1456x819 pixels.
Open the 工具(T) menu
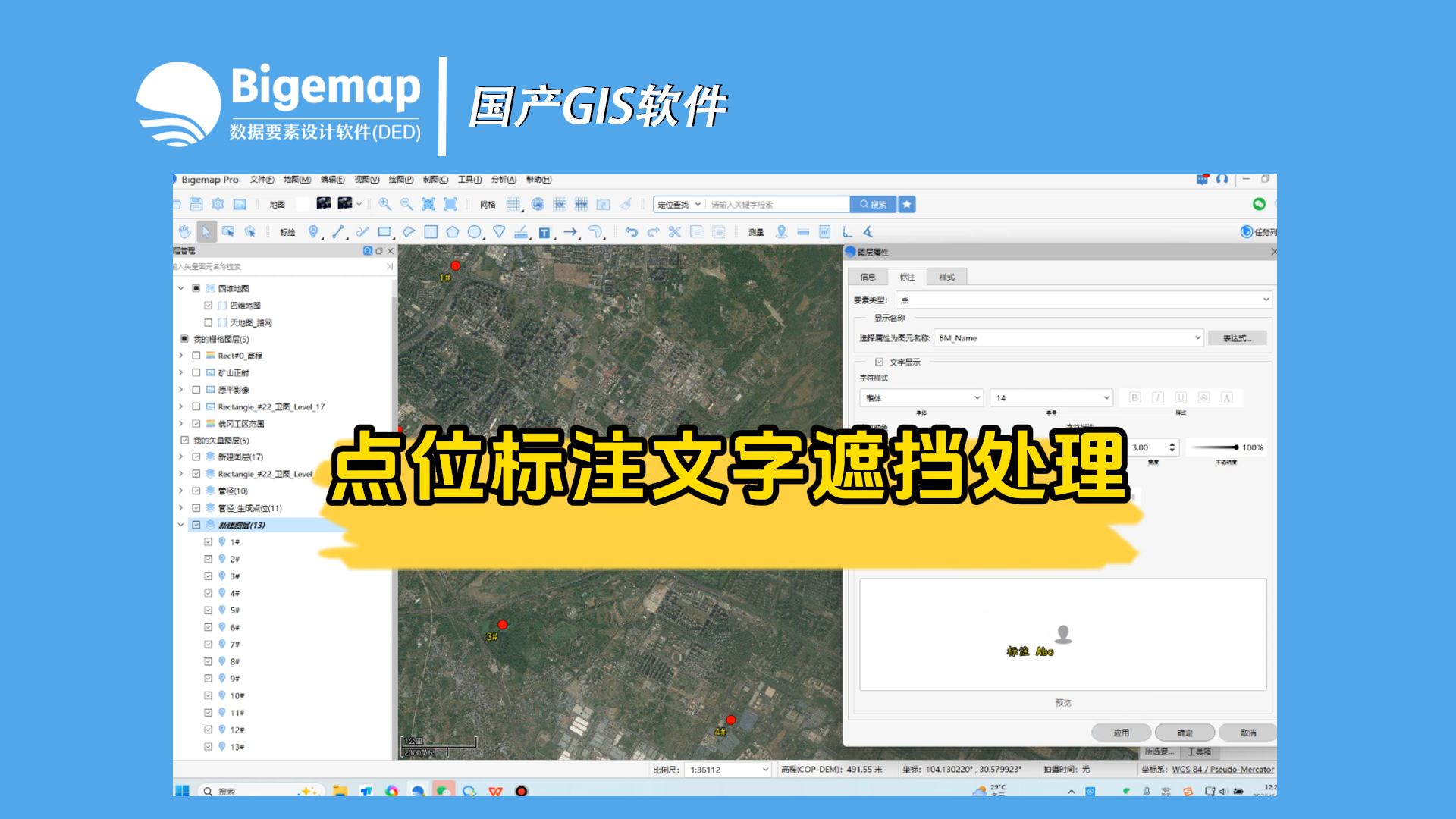[x=469, y=180]
